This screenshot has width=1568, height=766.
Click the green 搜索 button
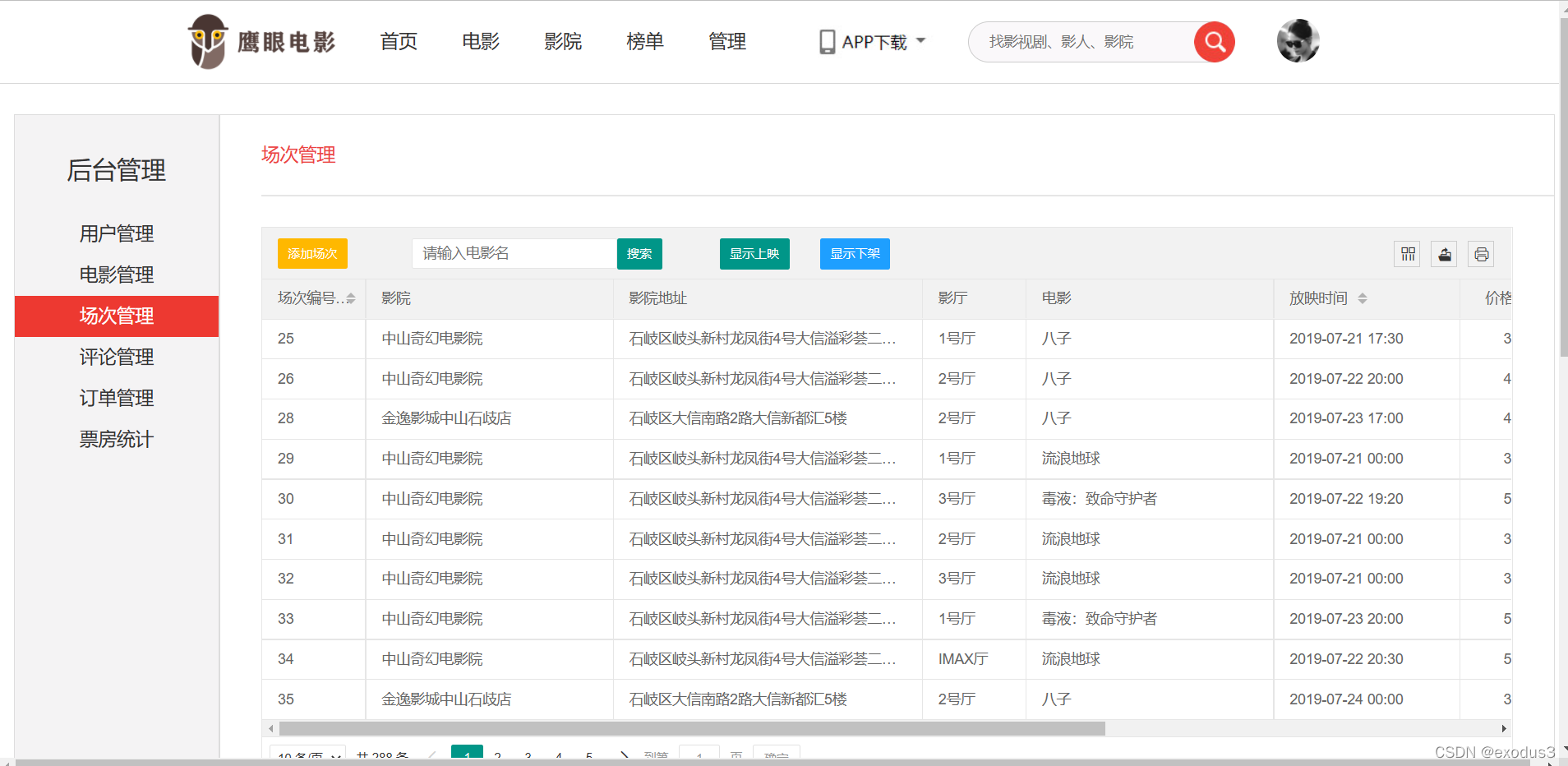tap(639, 254)
